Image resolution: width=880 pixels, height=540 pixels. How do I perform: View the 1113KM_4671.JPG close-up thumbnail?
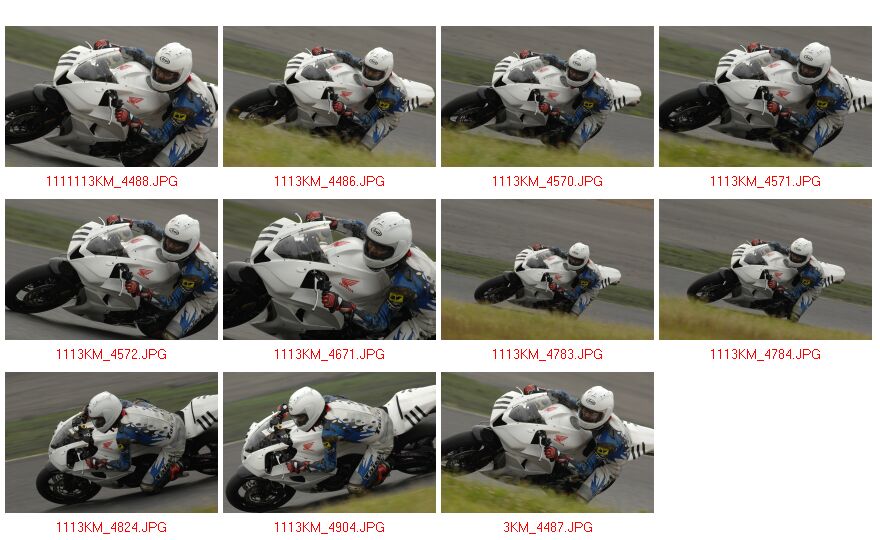(329, 269)
